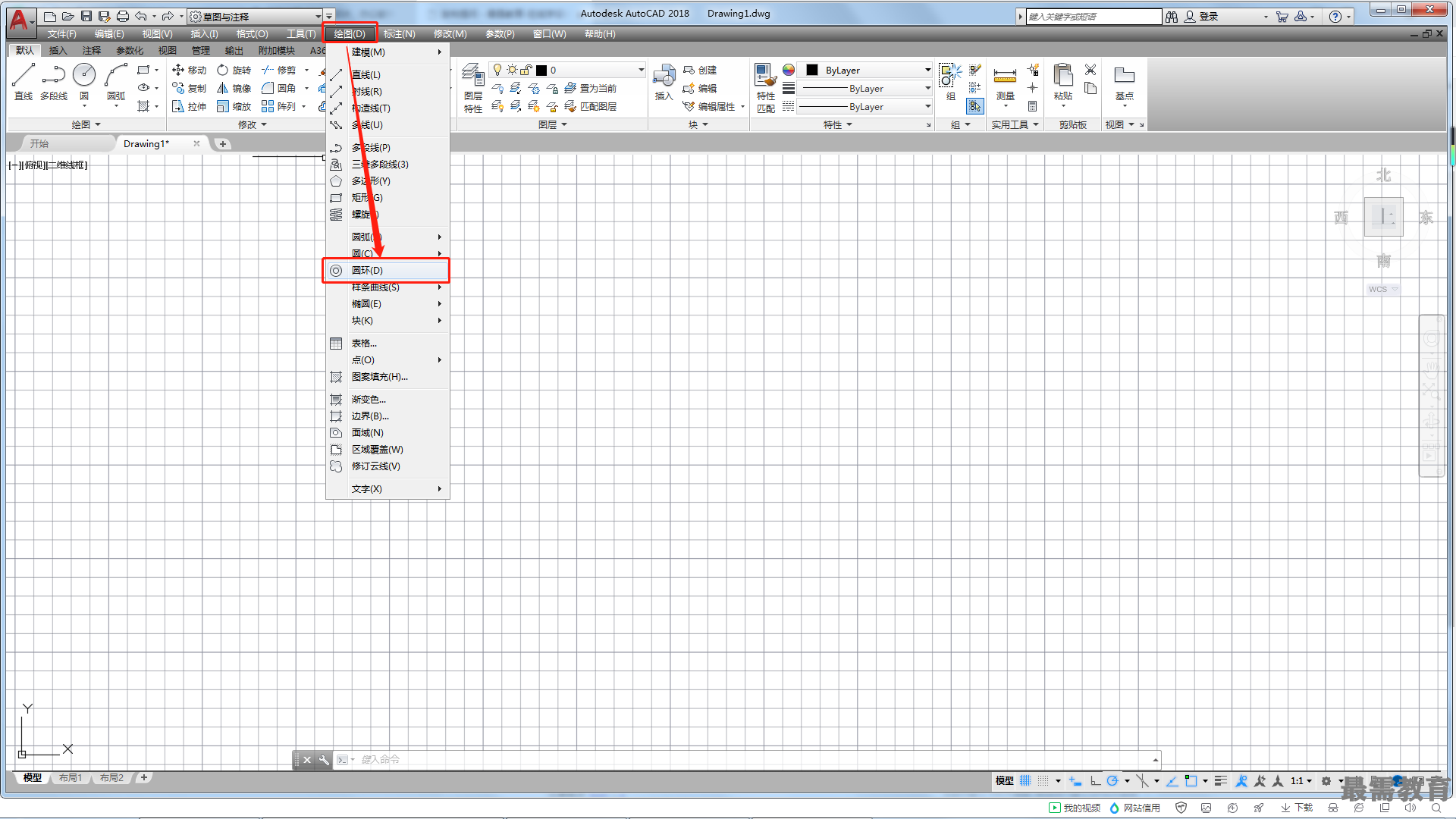Click the Plot/Print icon in quick access toolbar
This screenshot has width=1456, height=819.
point(123,16)
